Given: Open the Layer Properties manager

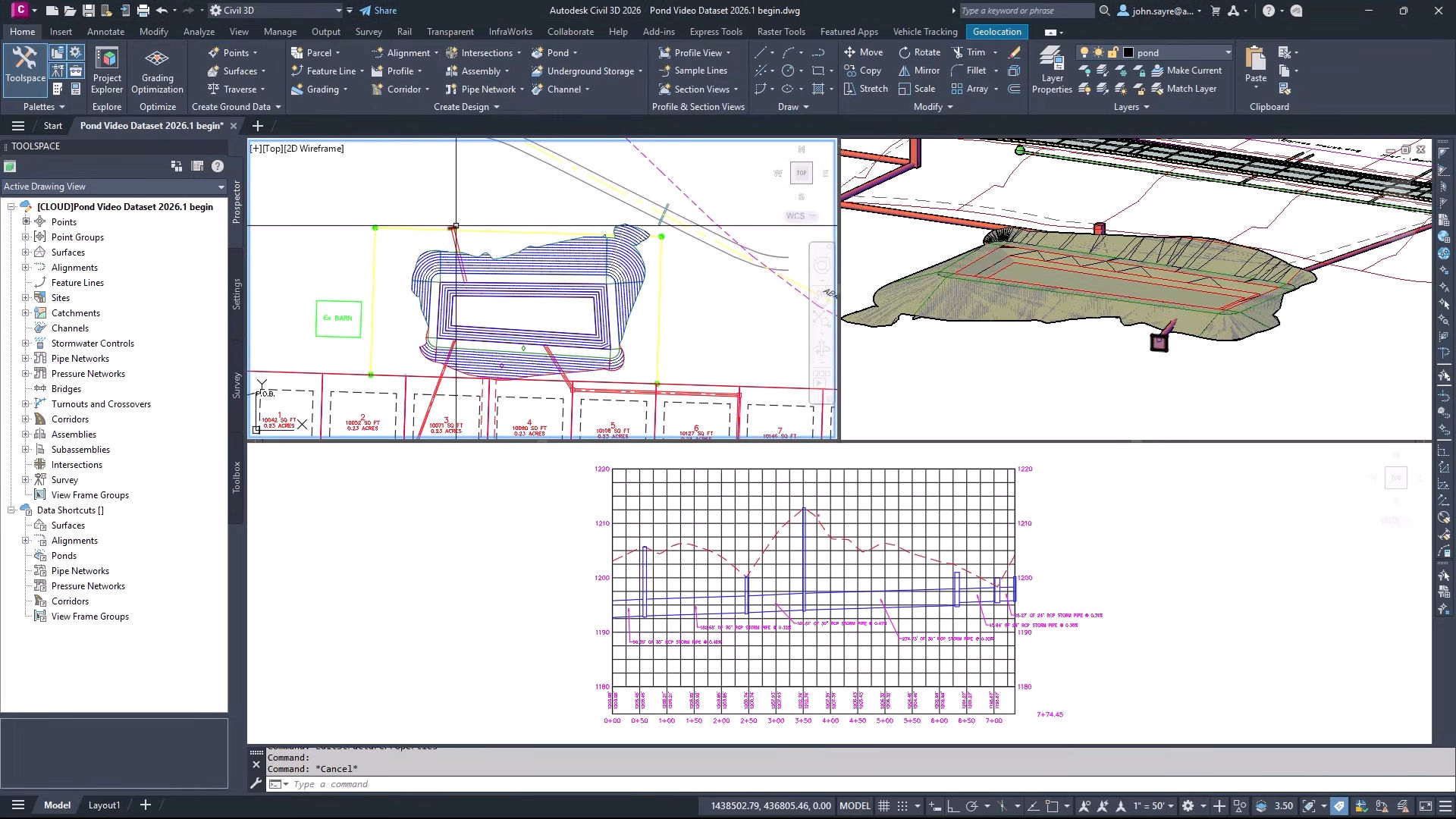Looking at the screenshot, I should tap(1051, 70).
